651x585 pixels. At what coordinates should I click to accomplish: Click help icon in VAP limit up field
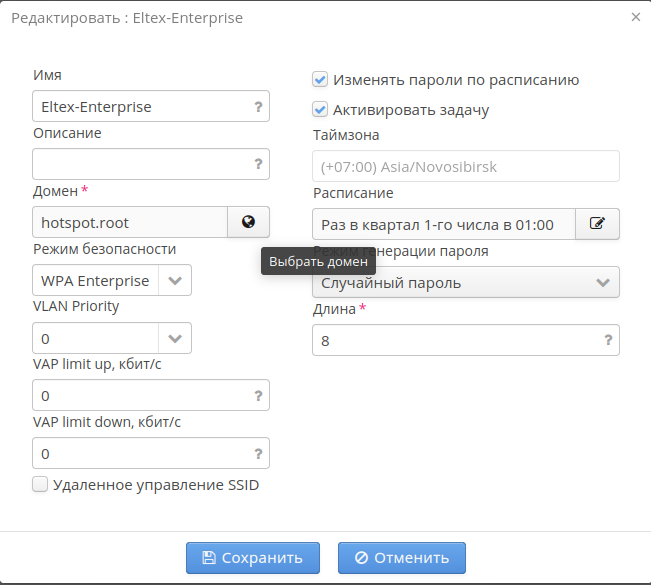pyautogui.click(x=258, y=396)
